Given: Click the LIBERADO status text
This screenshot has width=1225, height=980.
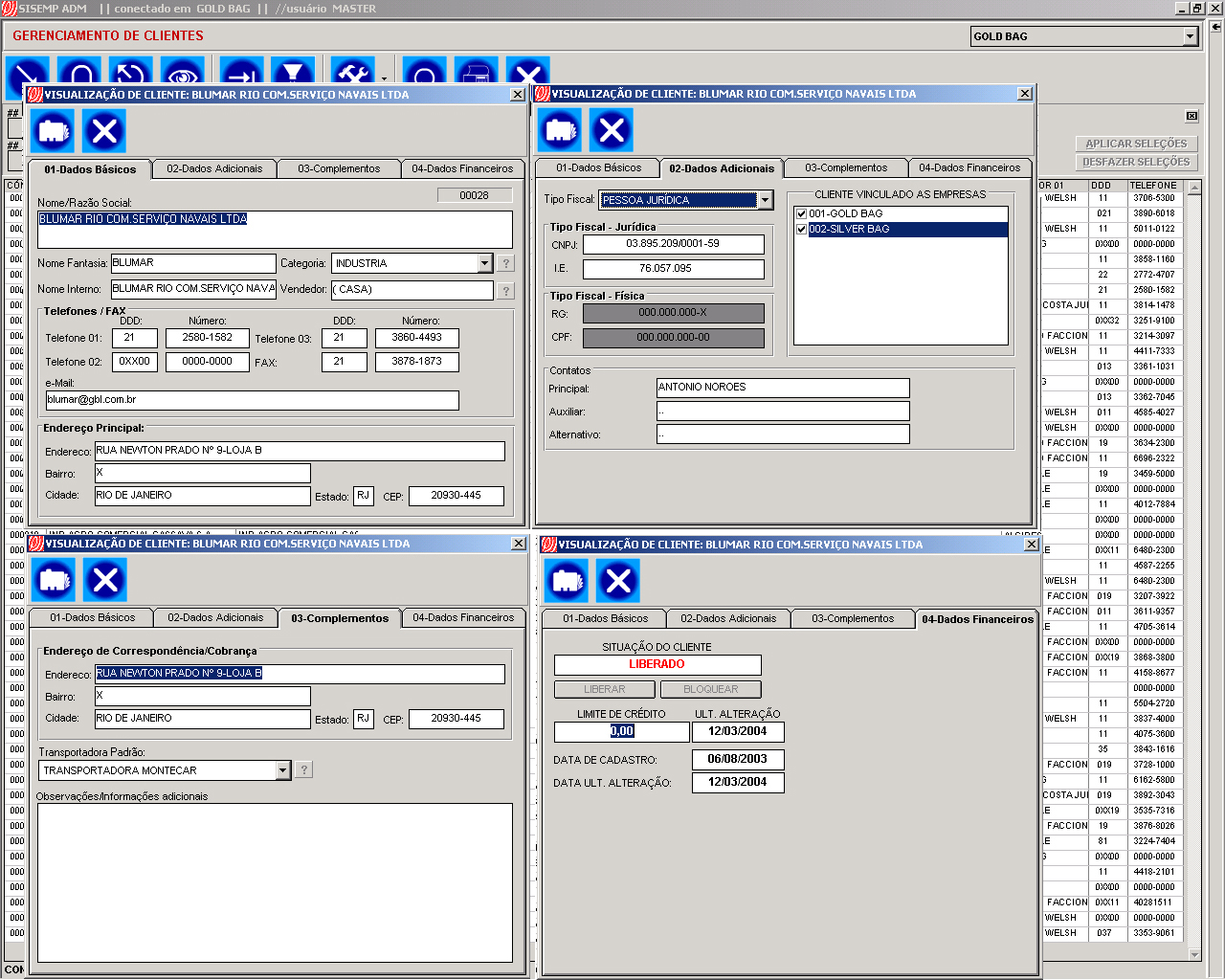Looking at the screenshot, I should point(657,664).
